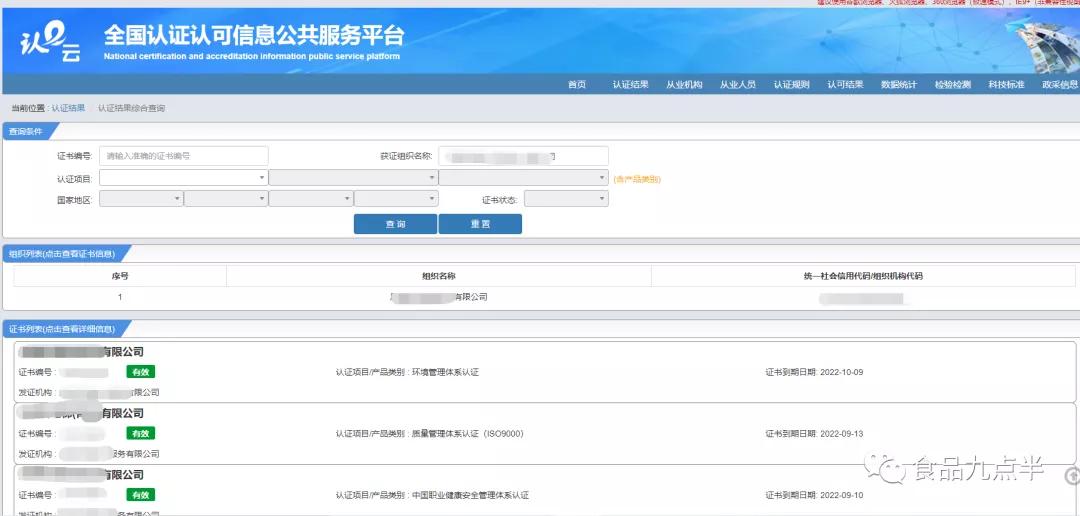Click the 有效 badge on ISO9000 certificate
The width and height of the screenshot is (1080, 516).
click(x=141, y=433)
